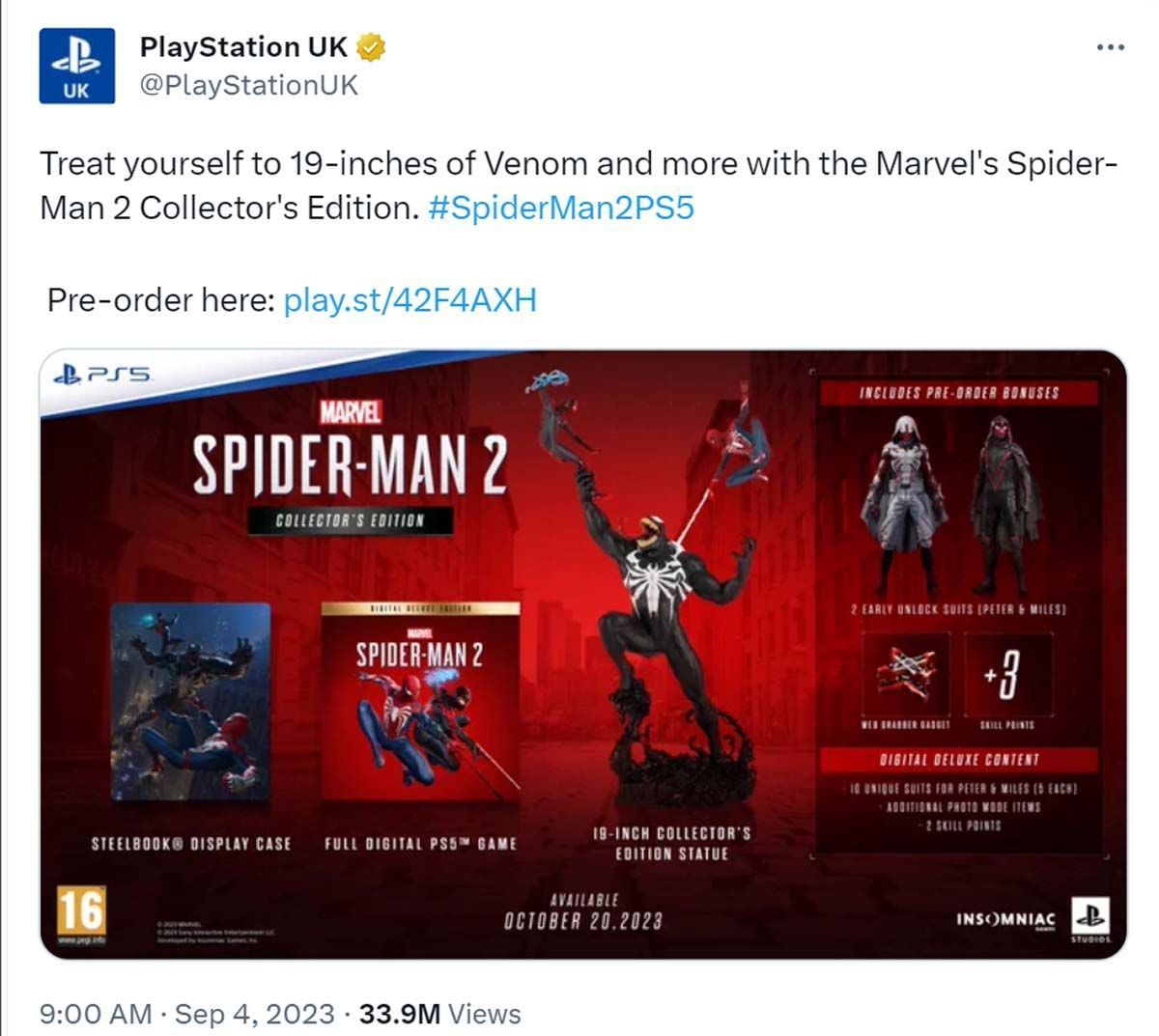1159x1036 pixels.
Task: Open the PlayStation UK display name
Action: [x=243, y=47]
